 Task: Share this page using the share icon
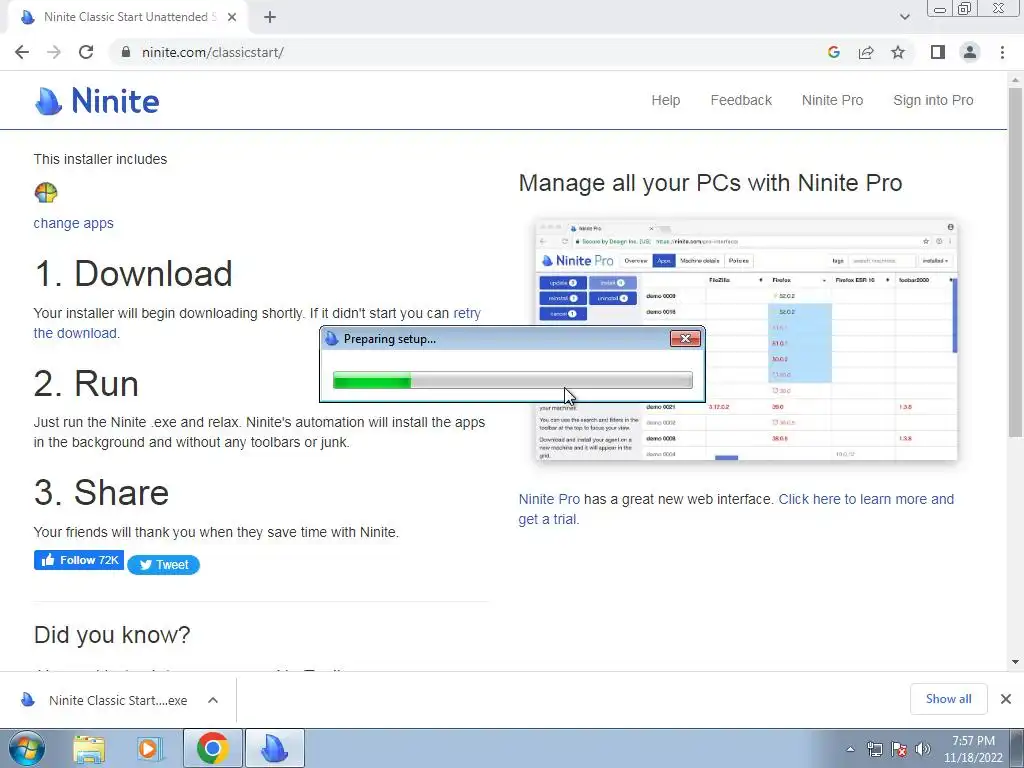pos(866,52)
